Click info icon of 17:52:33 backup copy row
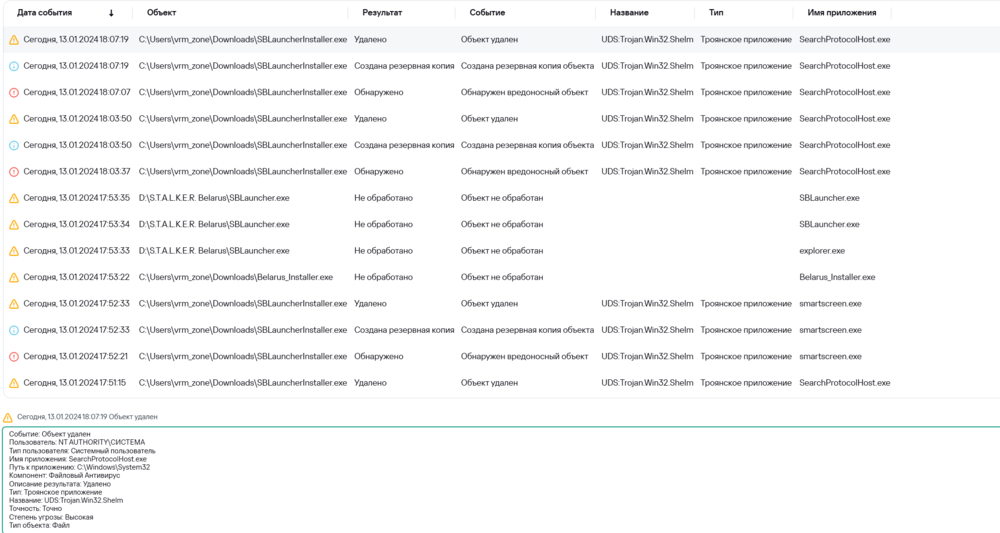The image size is (1000, 533). pos(14,330)
